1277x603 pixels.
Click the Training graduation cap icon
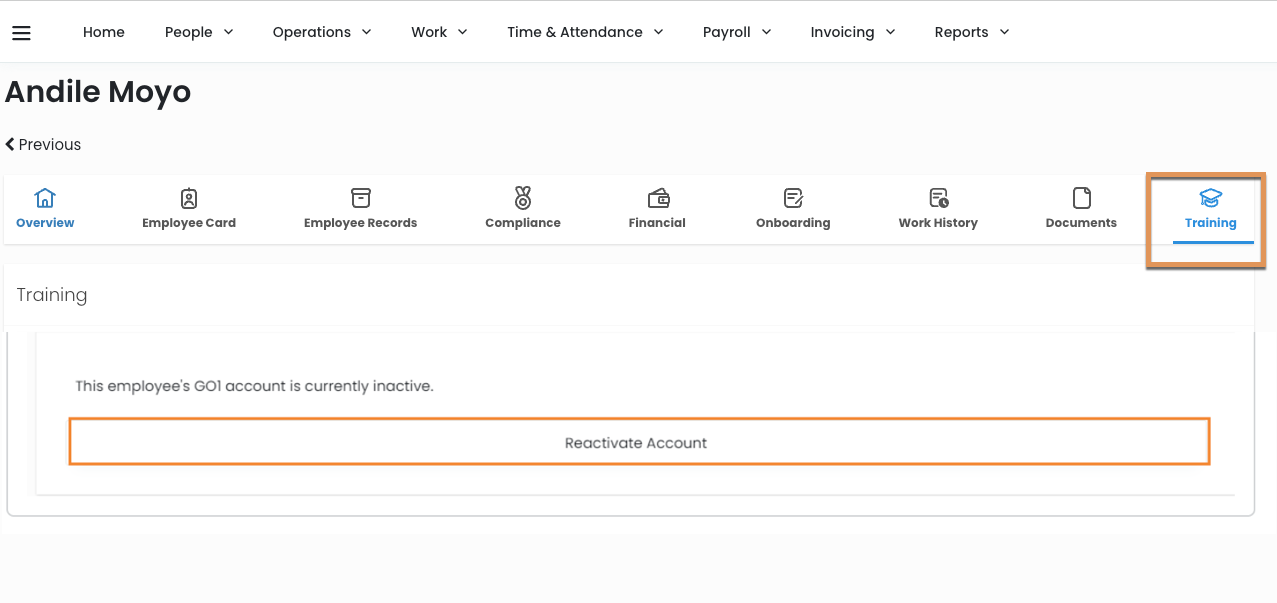tap(1210, 197)
